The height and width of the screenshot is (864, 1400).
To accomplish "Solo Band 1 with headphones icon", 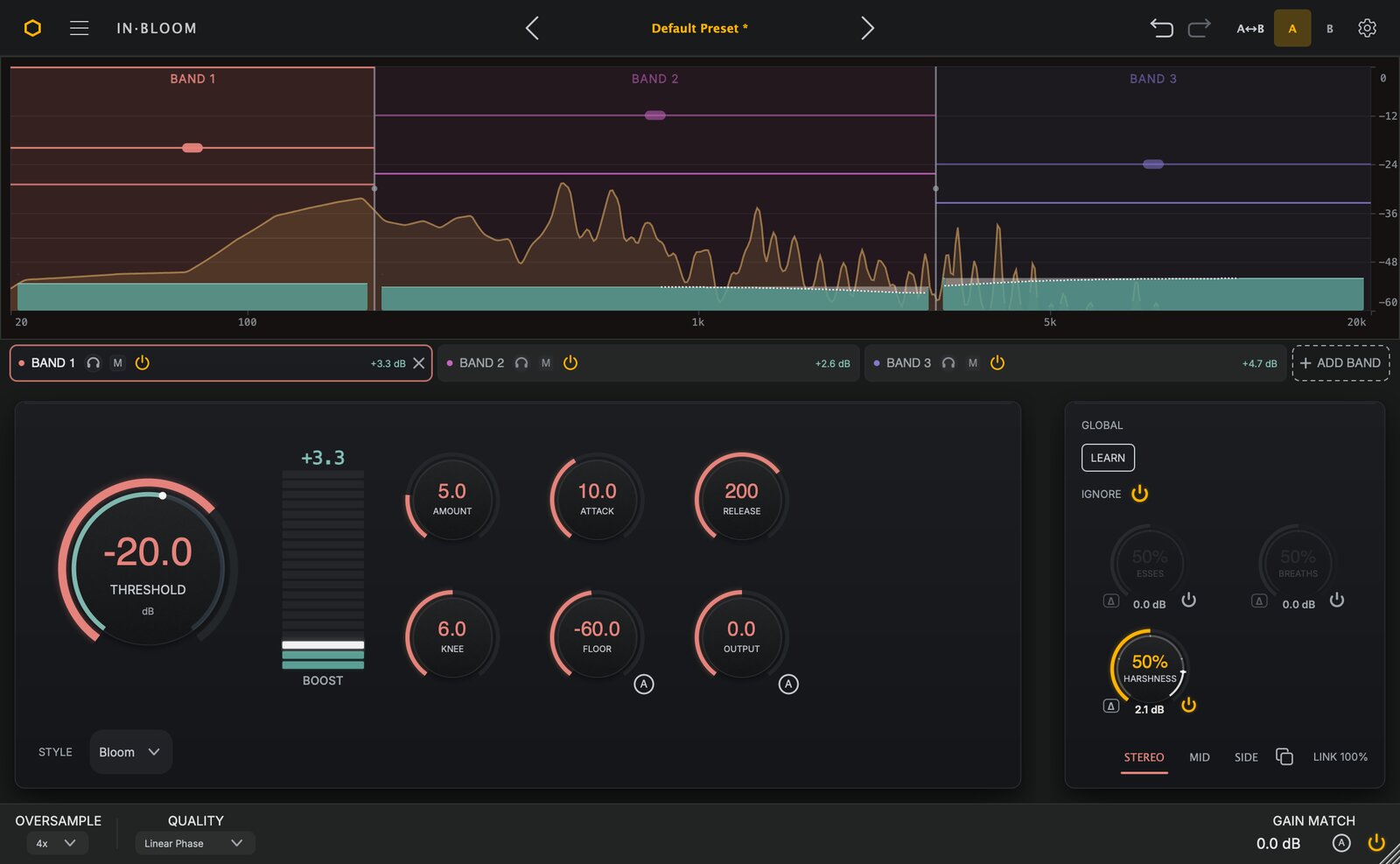I will pyautogui.click(x=94, y=363).
